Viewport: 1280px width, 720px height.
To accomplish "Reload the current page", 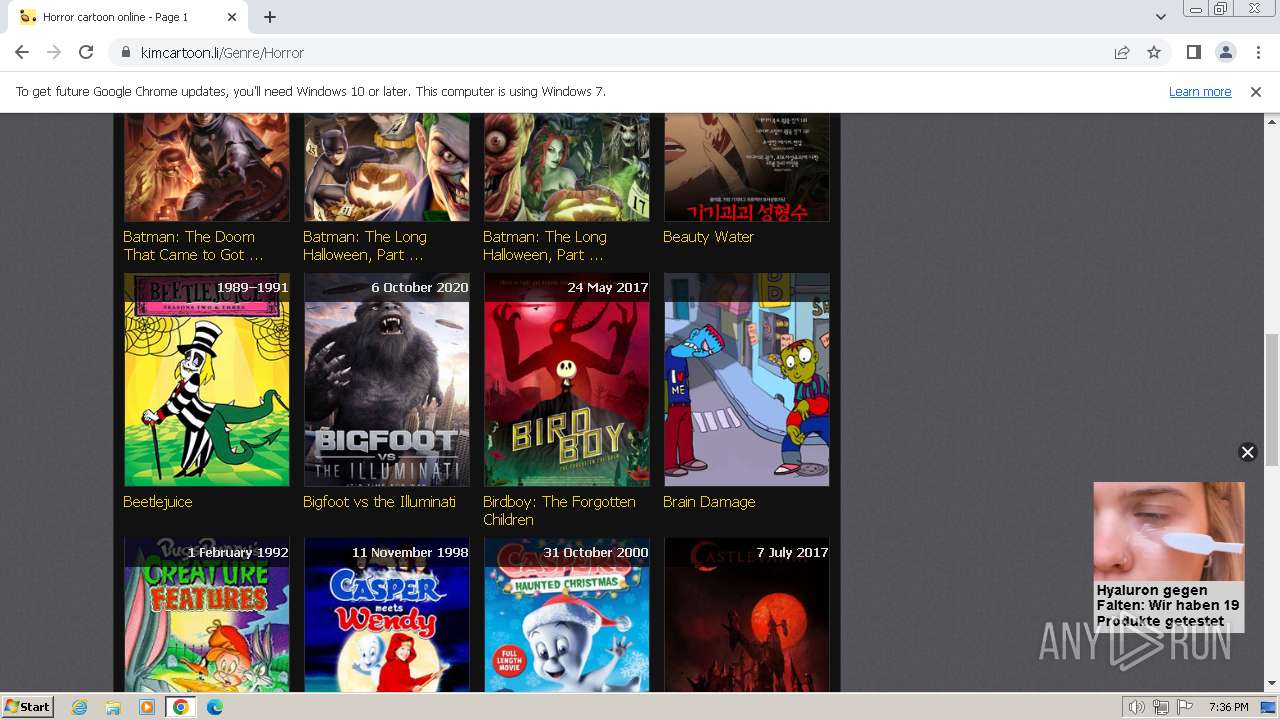I will (x=86, y=52).
